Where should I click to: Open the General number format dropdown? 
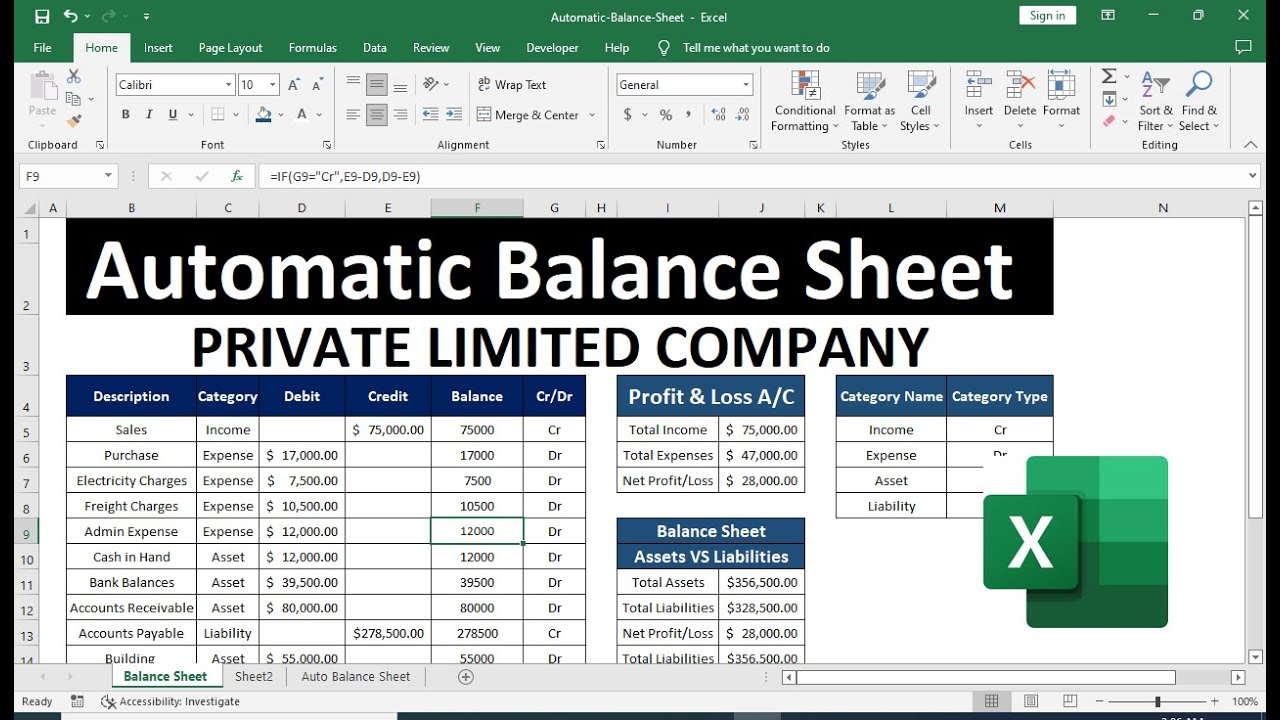746,85
